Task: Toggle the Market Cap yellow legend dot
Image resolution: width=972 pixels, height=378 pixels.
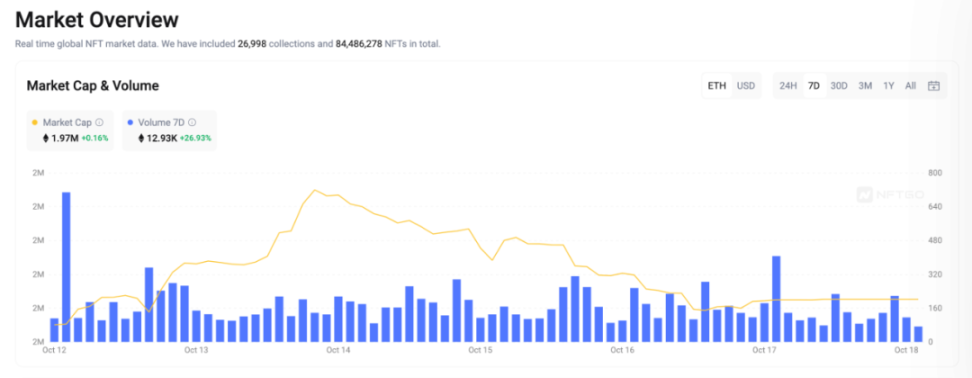Action: click(x=33, y=123)
